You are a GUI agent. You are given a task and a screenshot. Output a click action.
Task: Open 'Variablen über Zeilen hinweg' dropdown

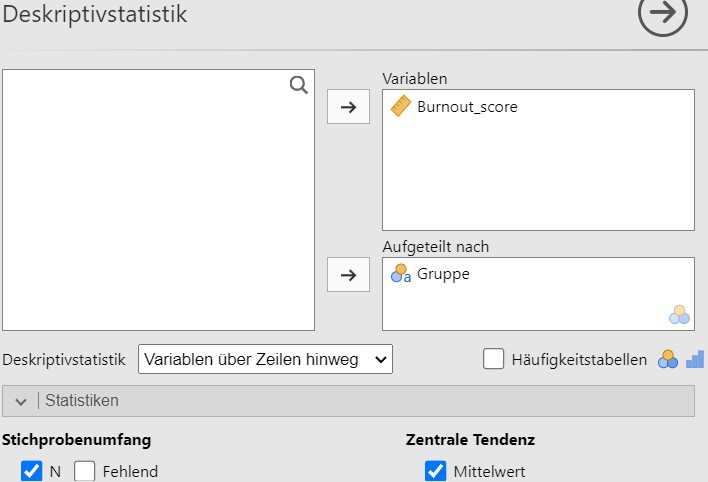266,359
